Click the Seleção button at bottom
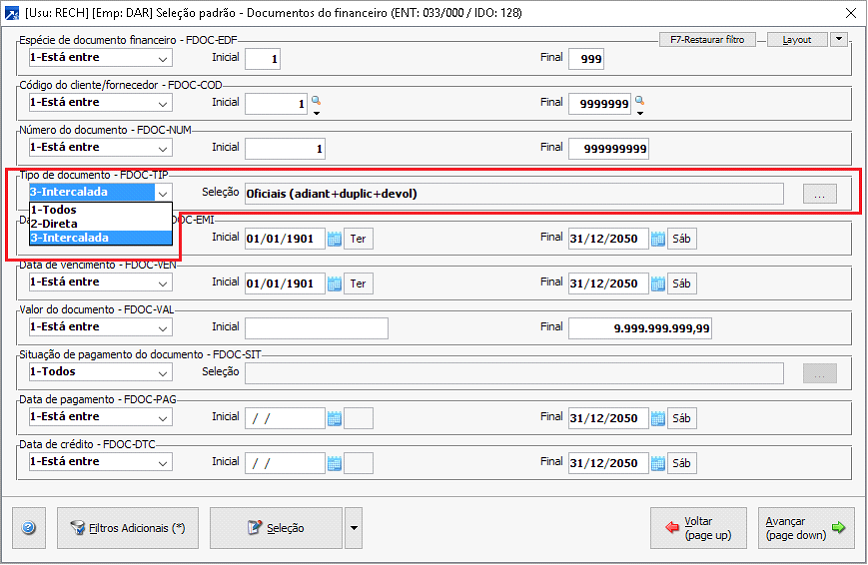This screenshot has width=868, height=565. coord(276,528)
